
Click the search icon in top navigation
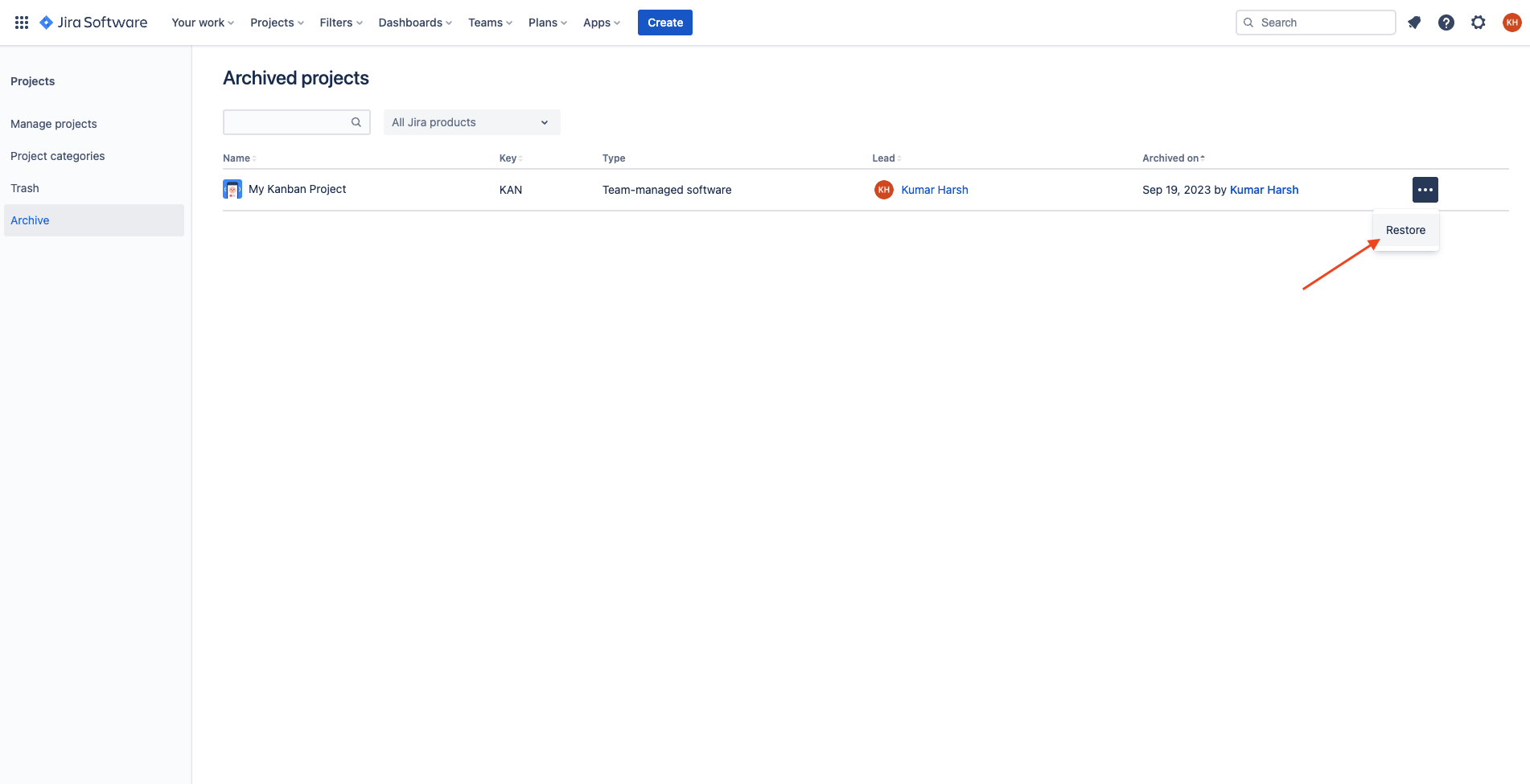[1249, 22]
